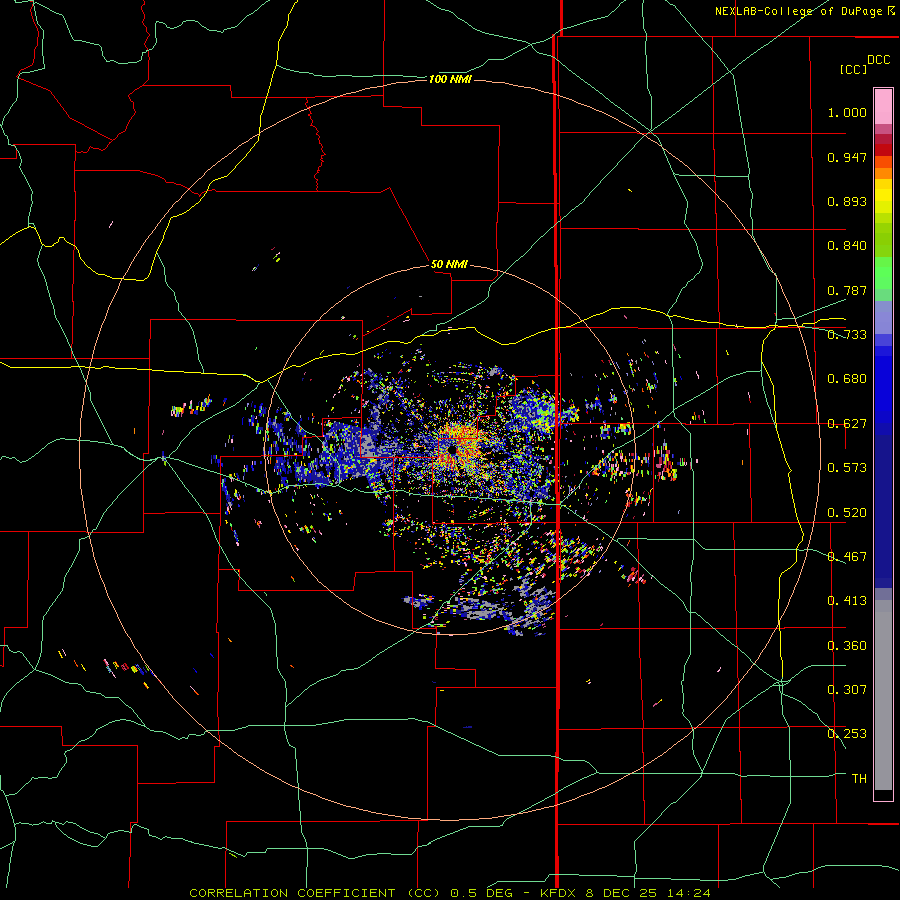Select the 1.000 value on the color scale
This screenshot has width=900, height=900.
pyautogui.click(x=847, y=112)
